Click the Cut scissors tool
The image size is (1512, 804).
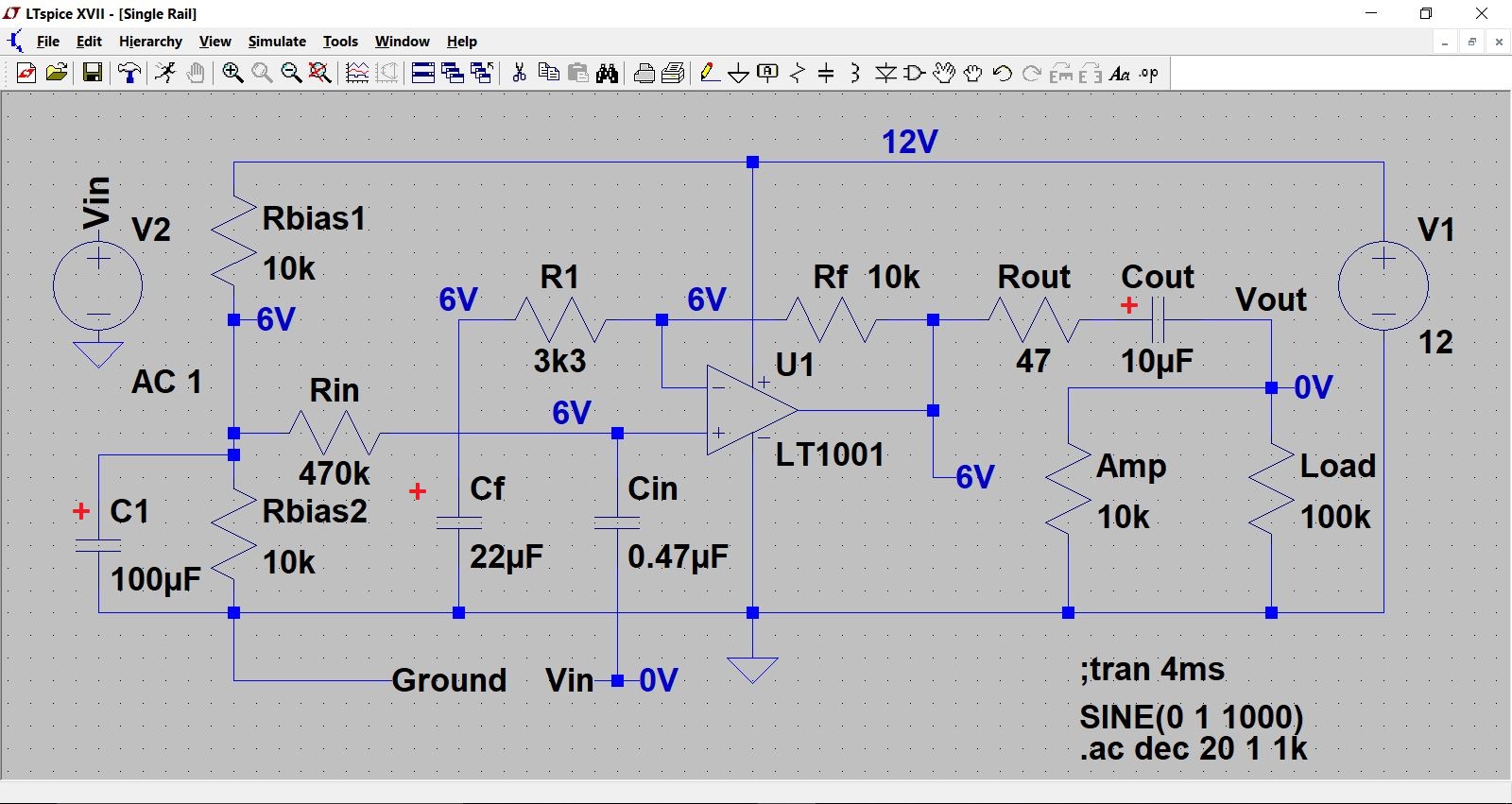tap(519, 73)
